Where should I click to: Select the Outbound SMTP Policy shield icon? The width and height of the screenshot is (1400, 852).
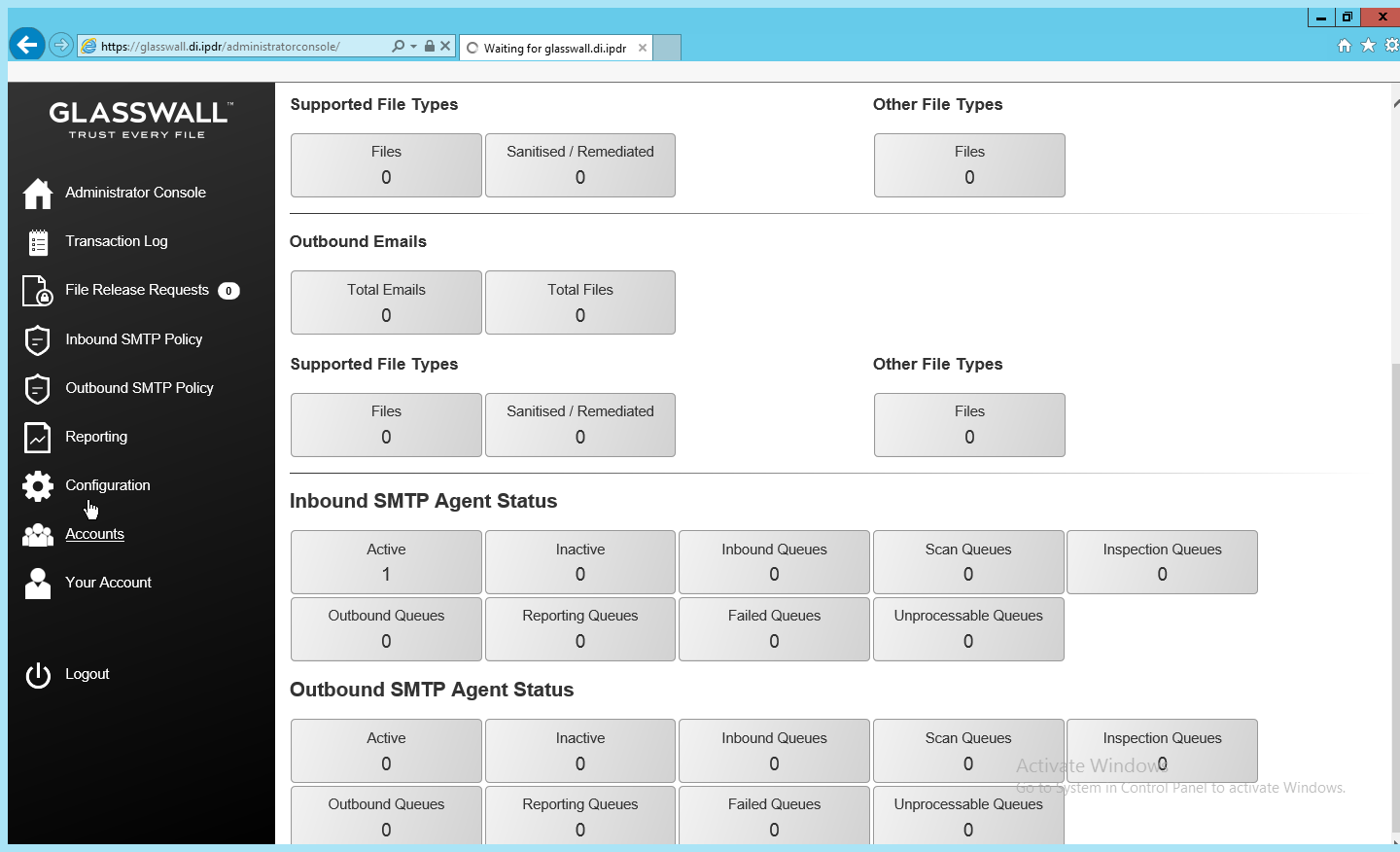pos(38,388)
